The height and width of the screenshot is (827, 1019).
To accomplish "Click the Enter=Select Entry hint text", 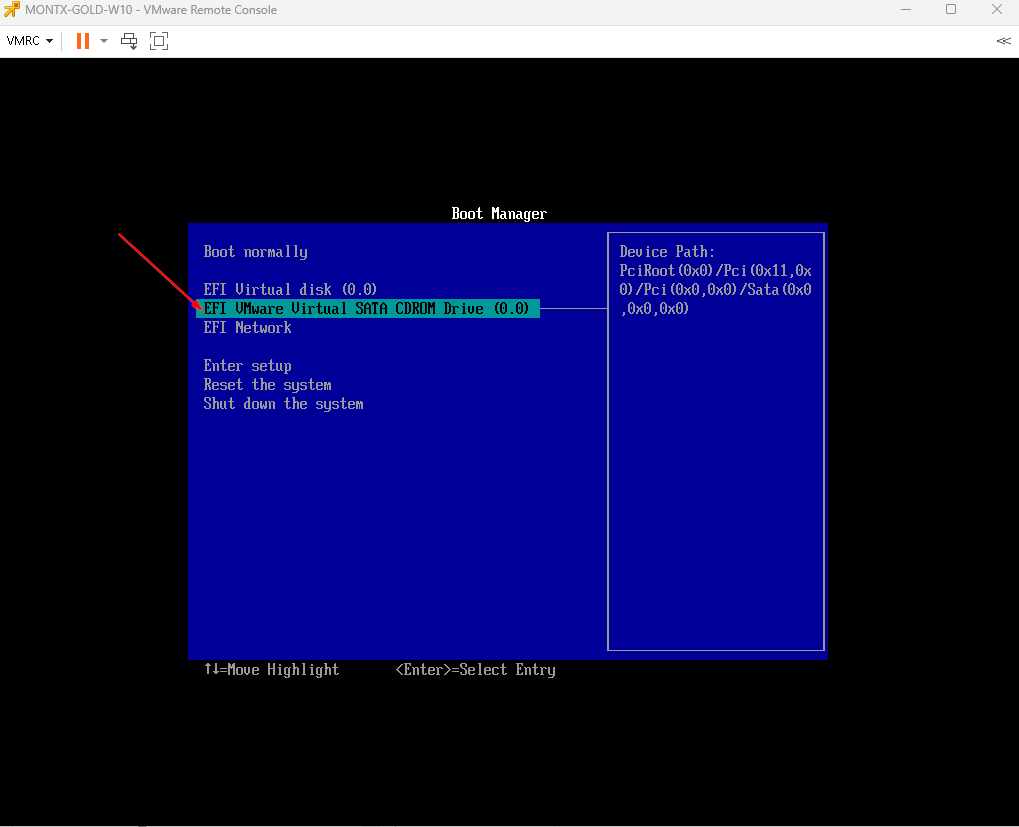I will click(x=475, y=670).
